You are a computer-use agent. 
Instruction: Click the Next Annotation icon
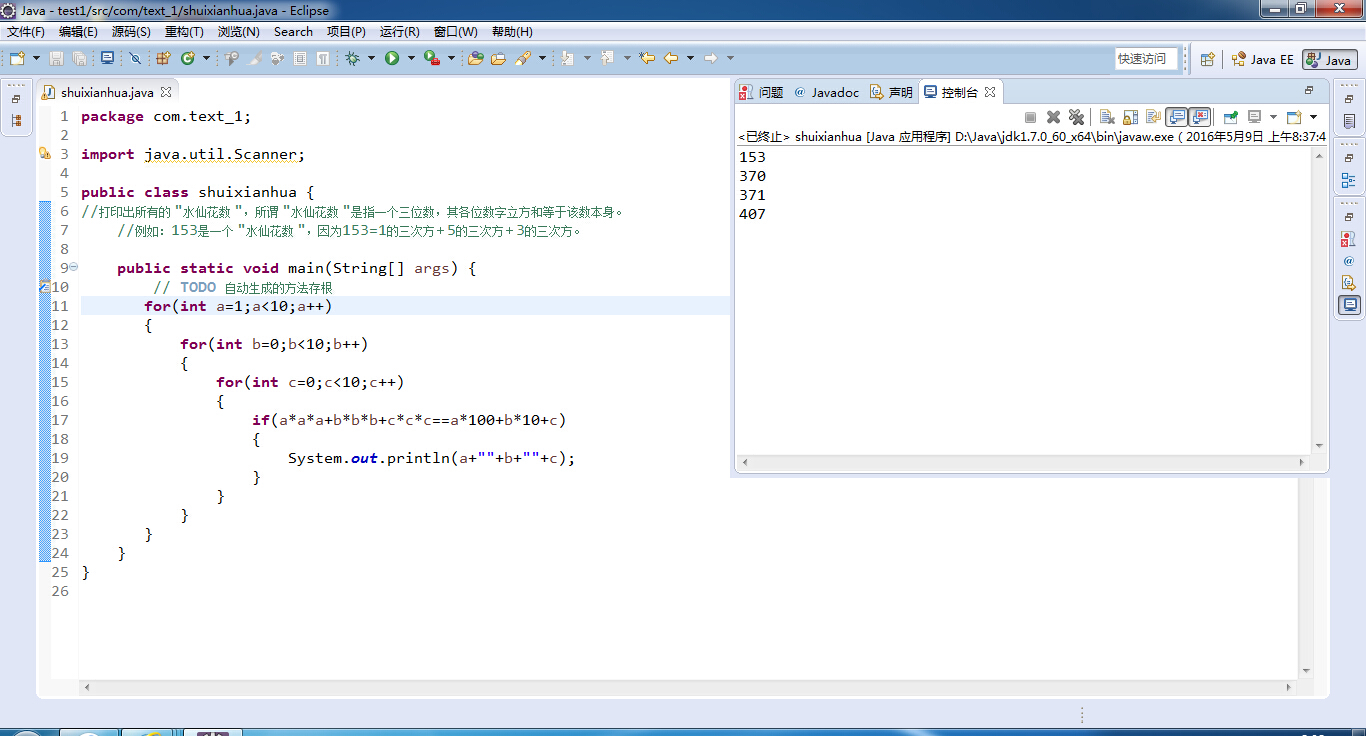click(567, 58)
